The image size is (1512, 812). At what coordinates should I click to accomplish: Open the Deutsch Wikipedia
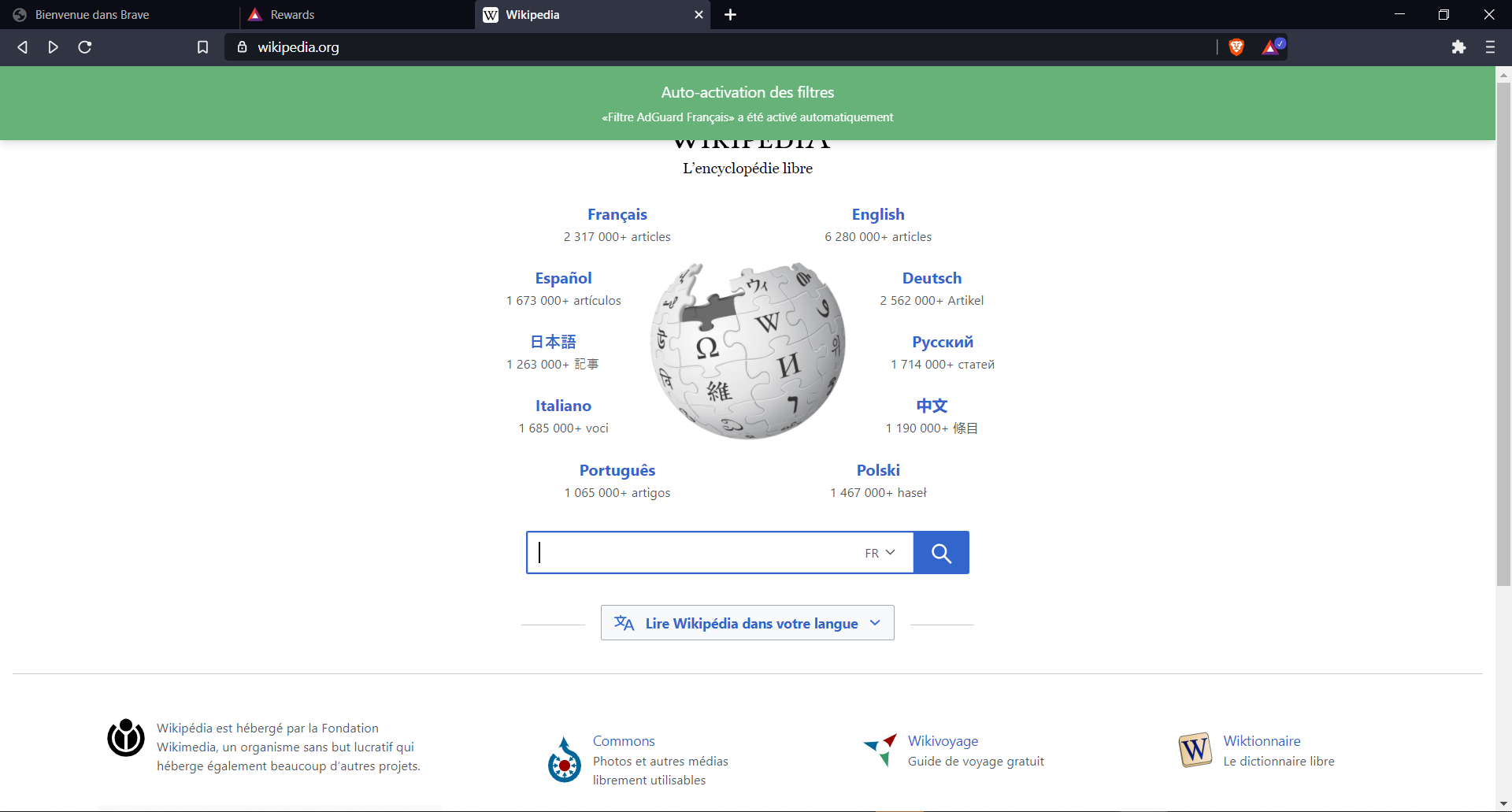(x=932, y=278)
